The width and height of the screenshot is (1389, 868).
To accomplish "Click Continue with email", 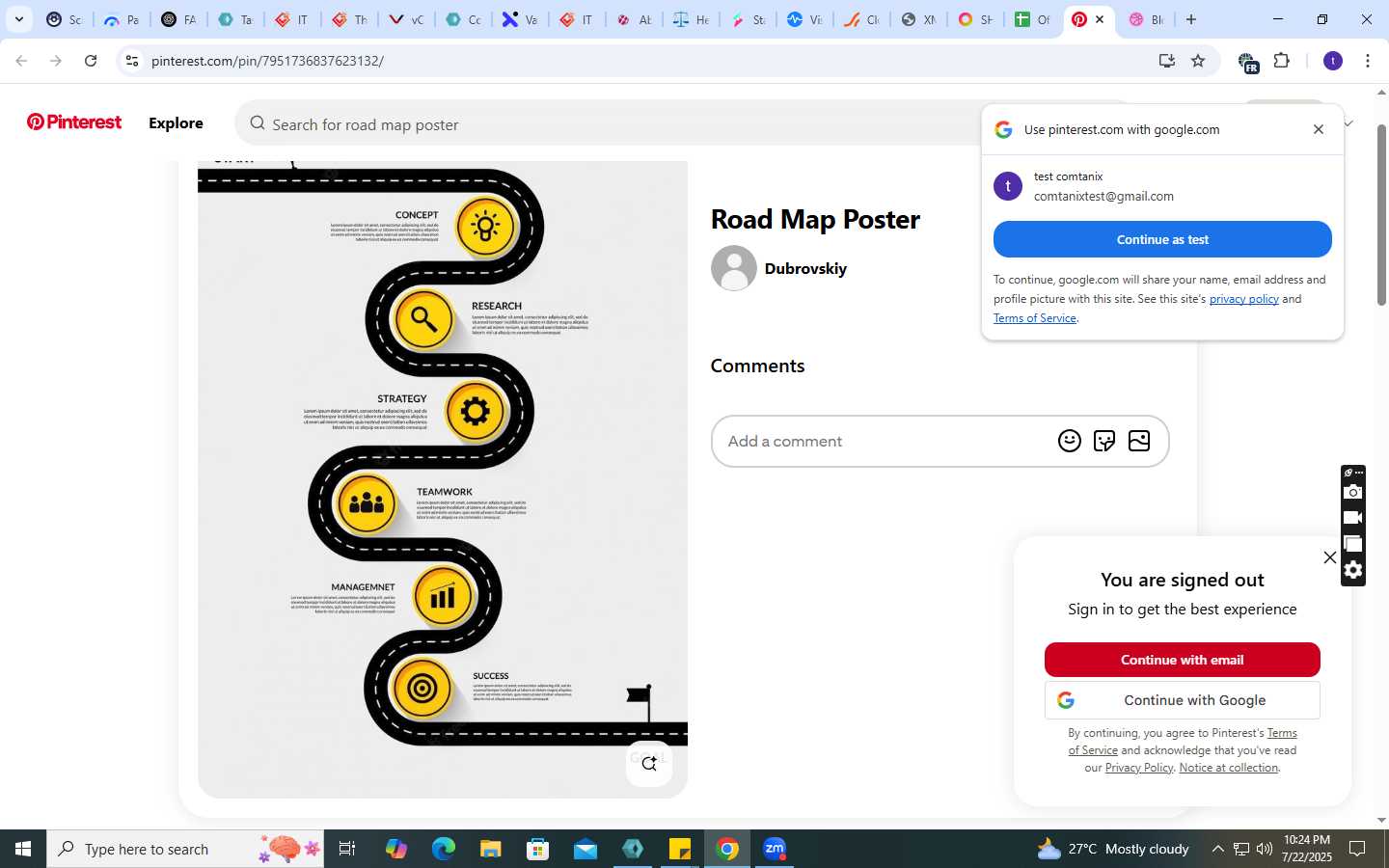I will [1182, 660].
